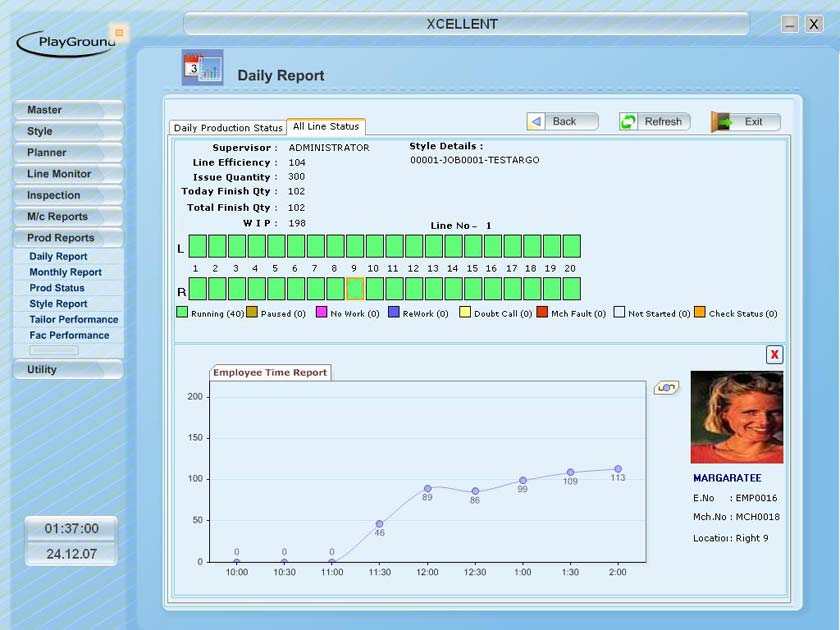Click the chart link icon beside employee photo

[665, 387]
